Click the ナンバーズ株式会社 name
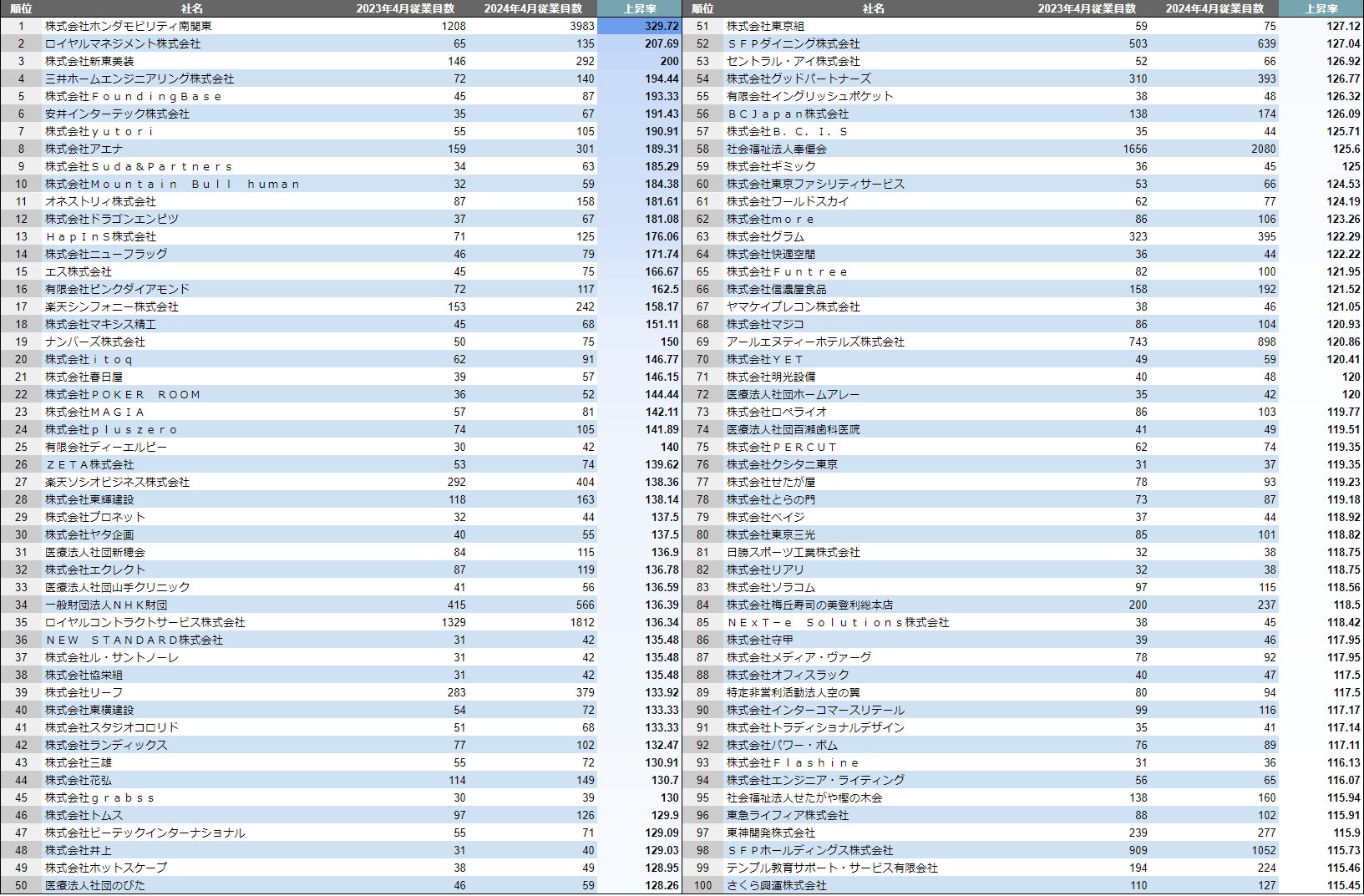 (95, 342)
